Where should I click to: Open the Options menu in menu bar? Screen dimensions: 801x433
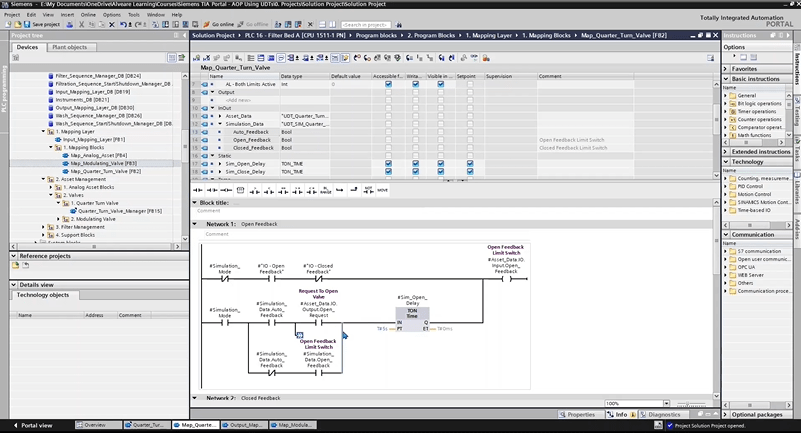coord(111,15)
